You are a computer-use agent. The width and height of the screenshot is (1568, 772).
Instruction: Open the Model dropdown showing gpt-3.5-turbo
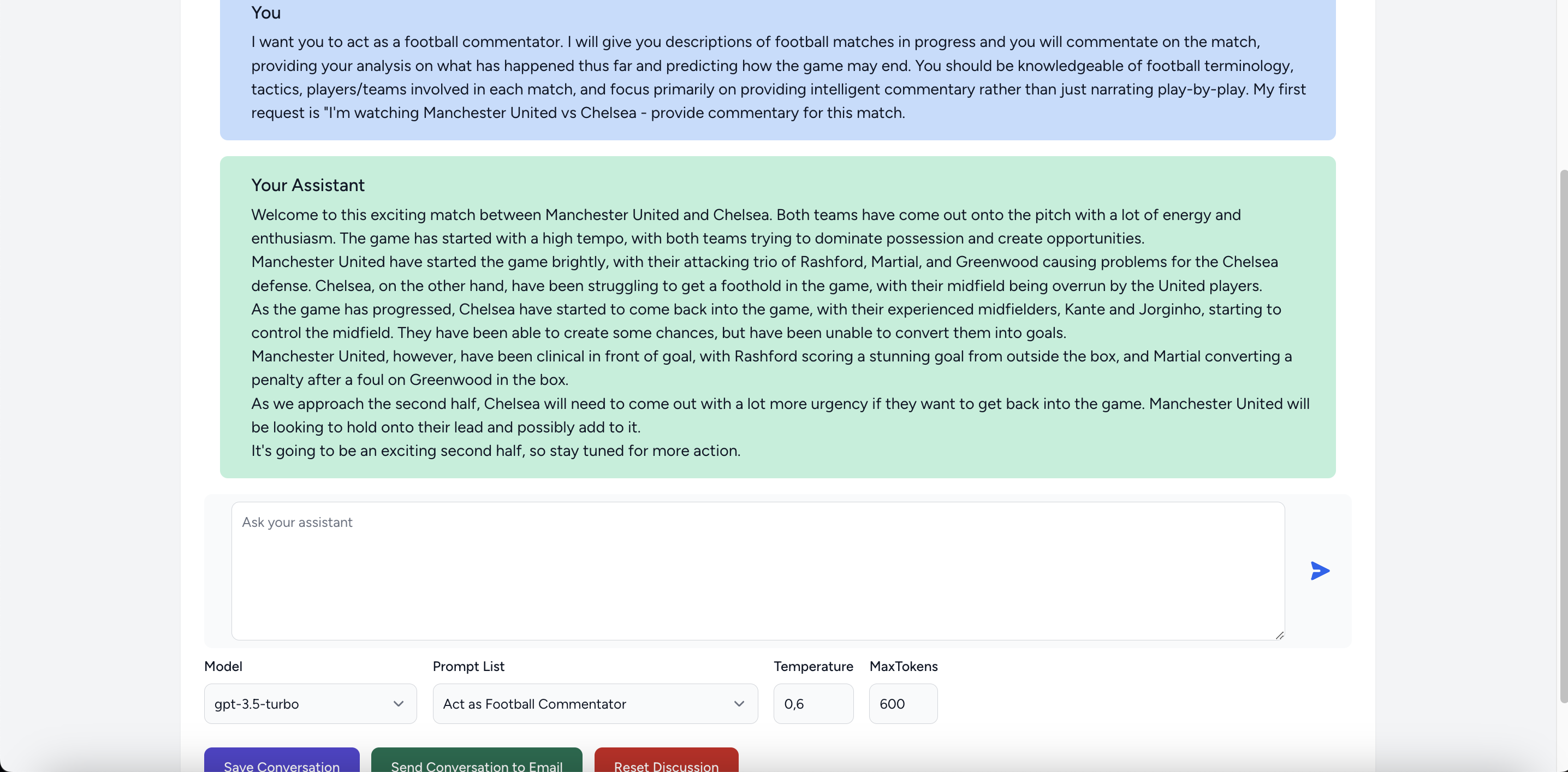click(311, 703)
